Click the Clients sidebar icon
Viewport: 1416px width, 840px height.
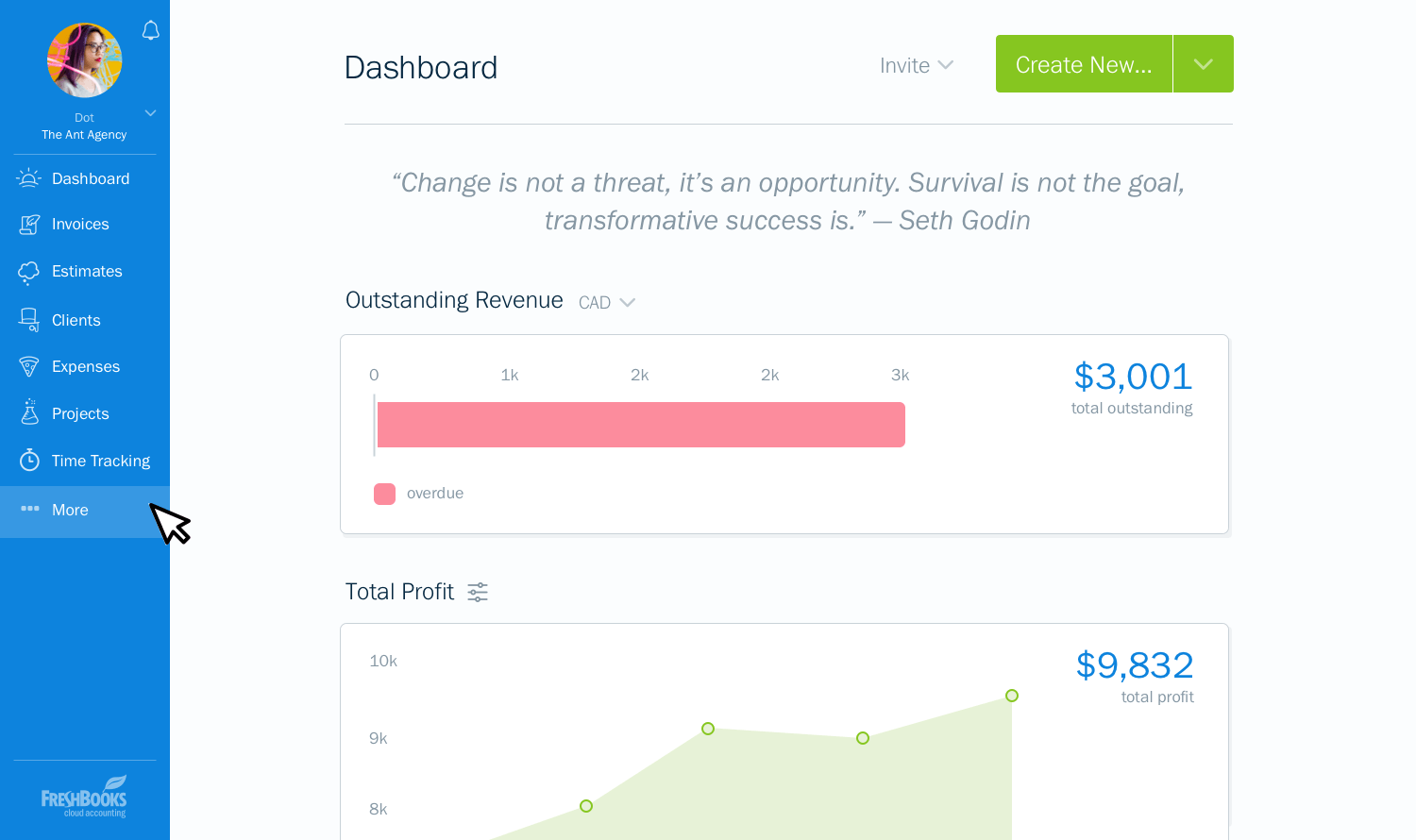click(28, 319)
